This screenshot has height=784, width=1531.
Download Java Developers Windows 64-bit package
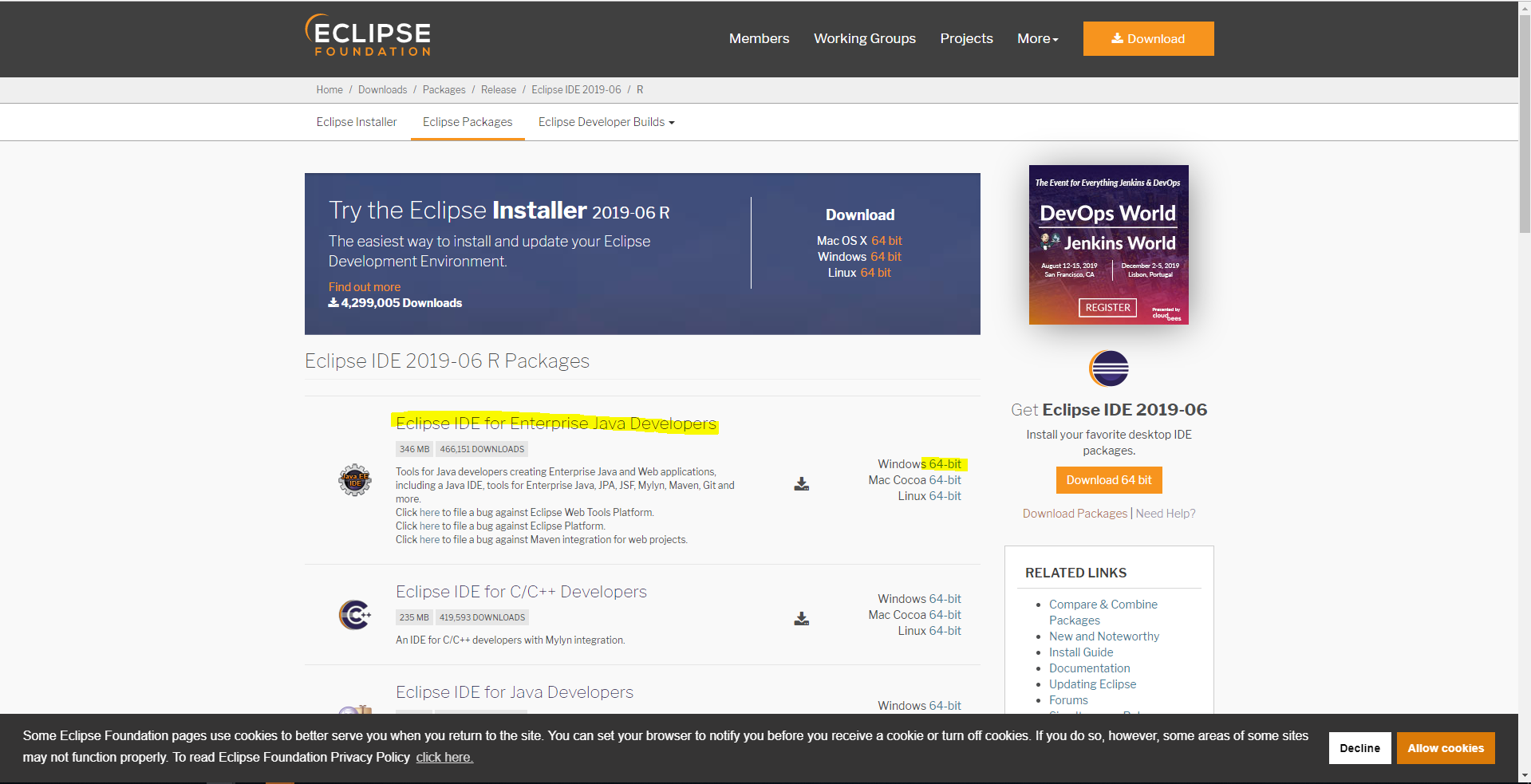click(945, 706)
